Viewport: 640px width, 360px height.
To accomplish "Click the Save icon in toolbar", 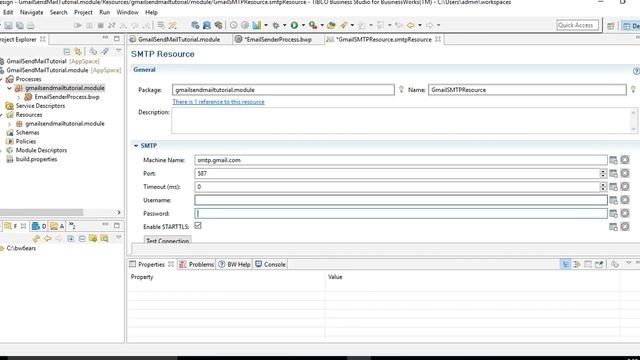I will pyautogui.click(x=9, y=25).
